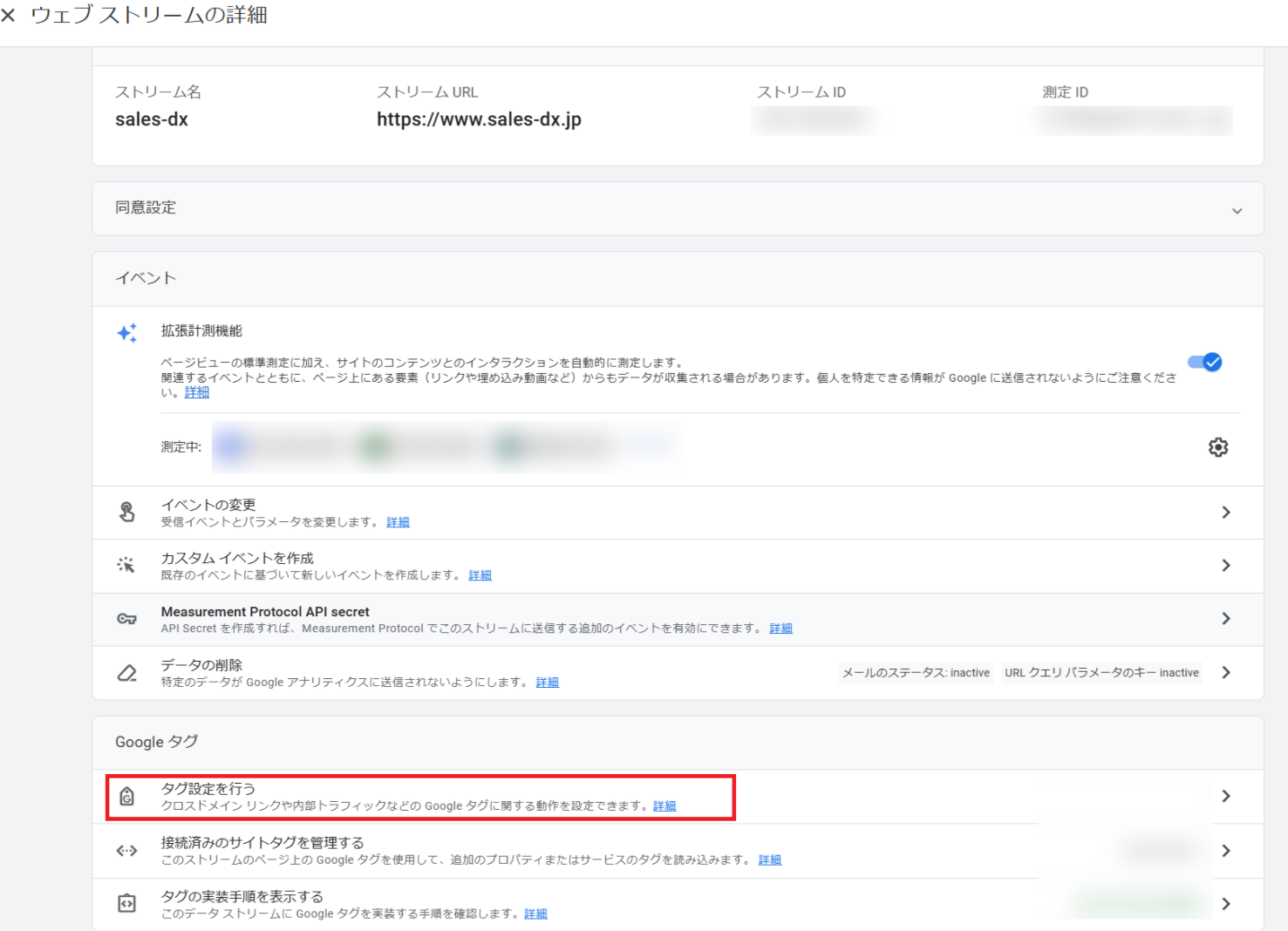This screenshot has width=1288, height=931.
Task: Click the tag install icon for タグの実装手順
Action: 127,904
